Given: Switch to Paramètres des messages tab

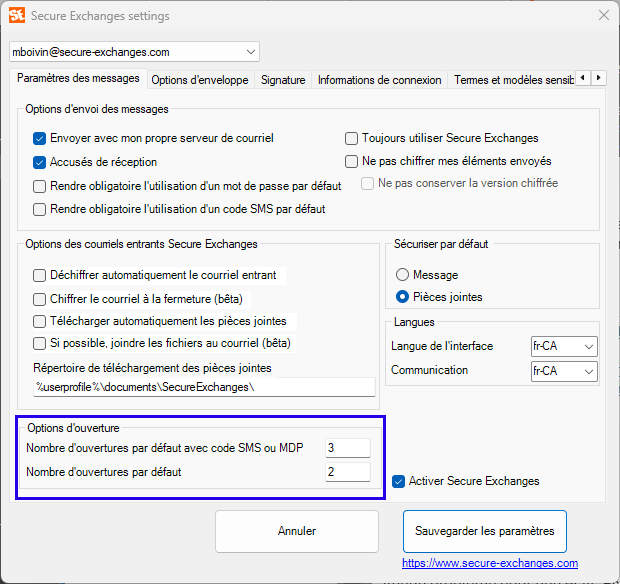Looking at the screenshot, I should [x=78, y=78].
